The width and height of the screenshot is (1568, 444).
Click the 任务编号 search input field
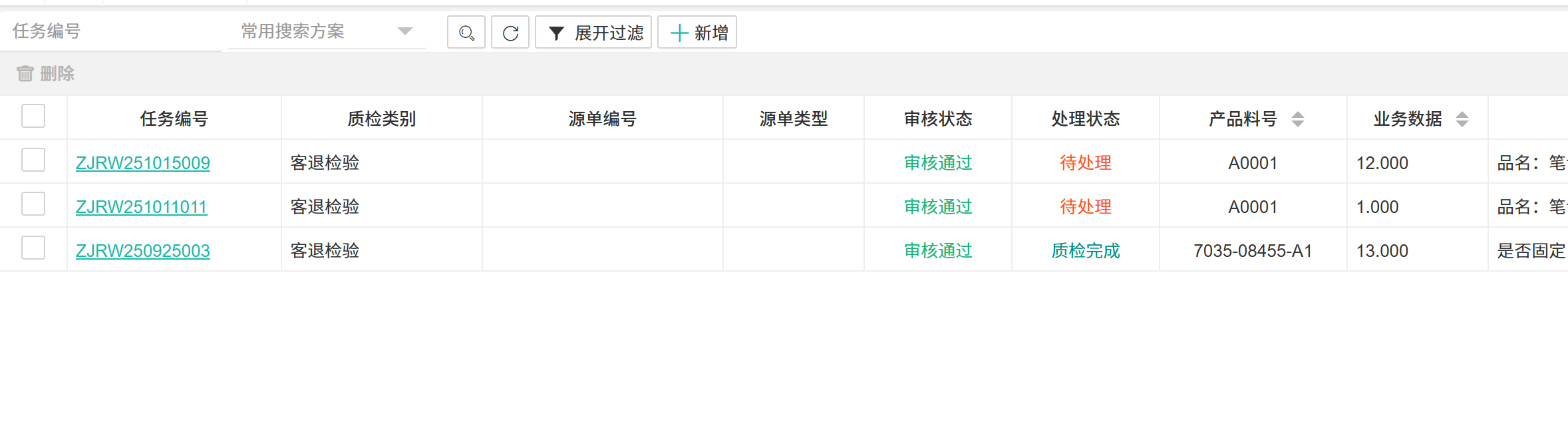point(110,31)
